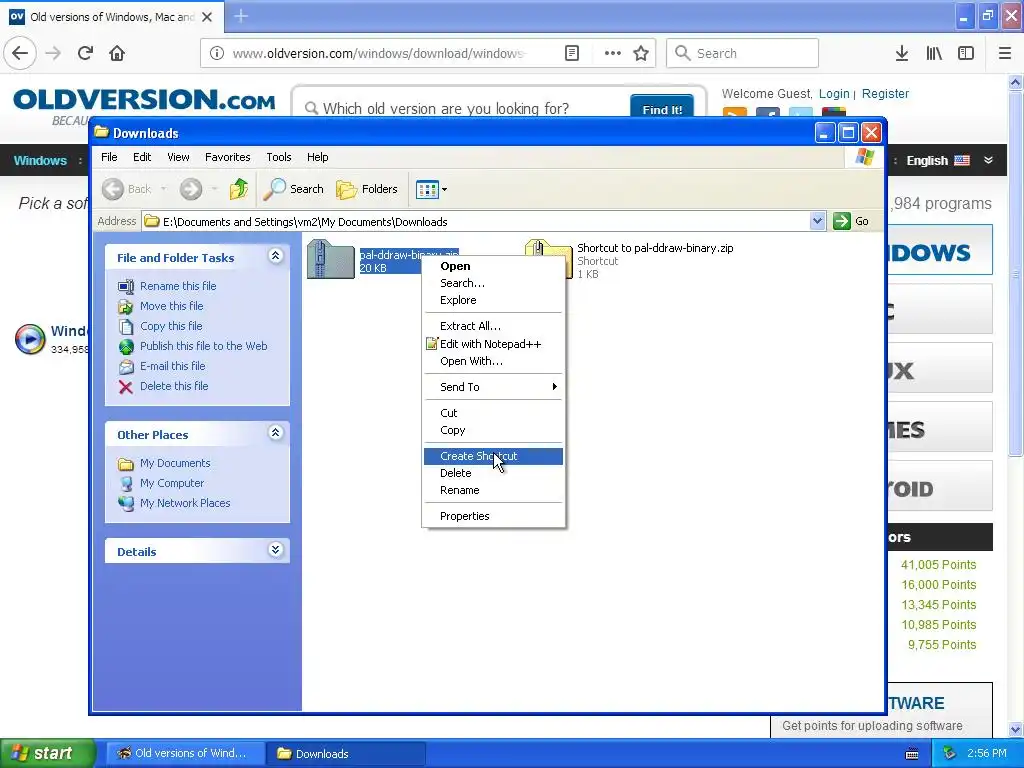
Task: Open the Help menu
Action: click(317, 157)
